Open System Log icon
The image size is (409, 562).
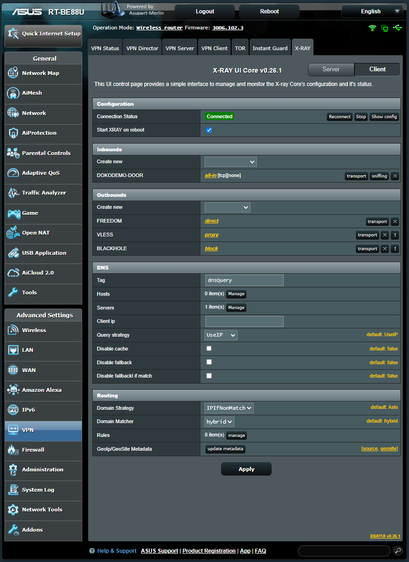tap(13, 490)
